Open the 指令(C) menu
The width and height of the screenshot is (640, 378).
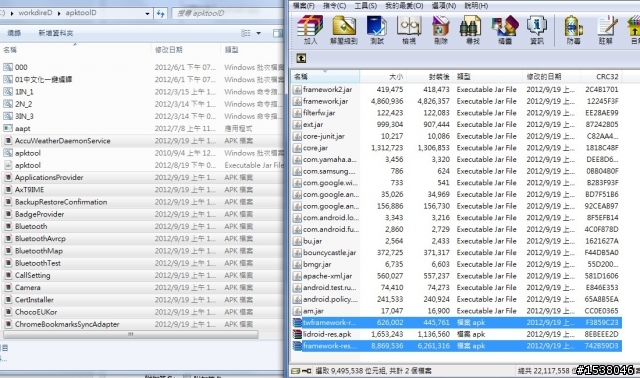tap(334, 6)
